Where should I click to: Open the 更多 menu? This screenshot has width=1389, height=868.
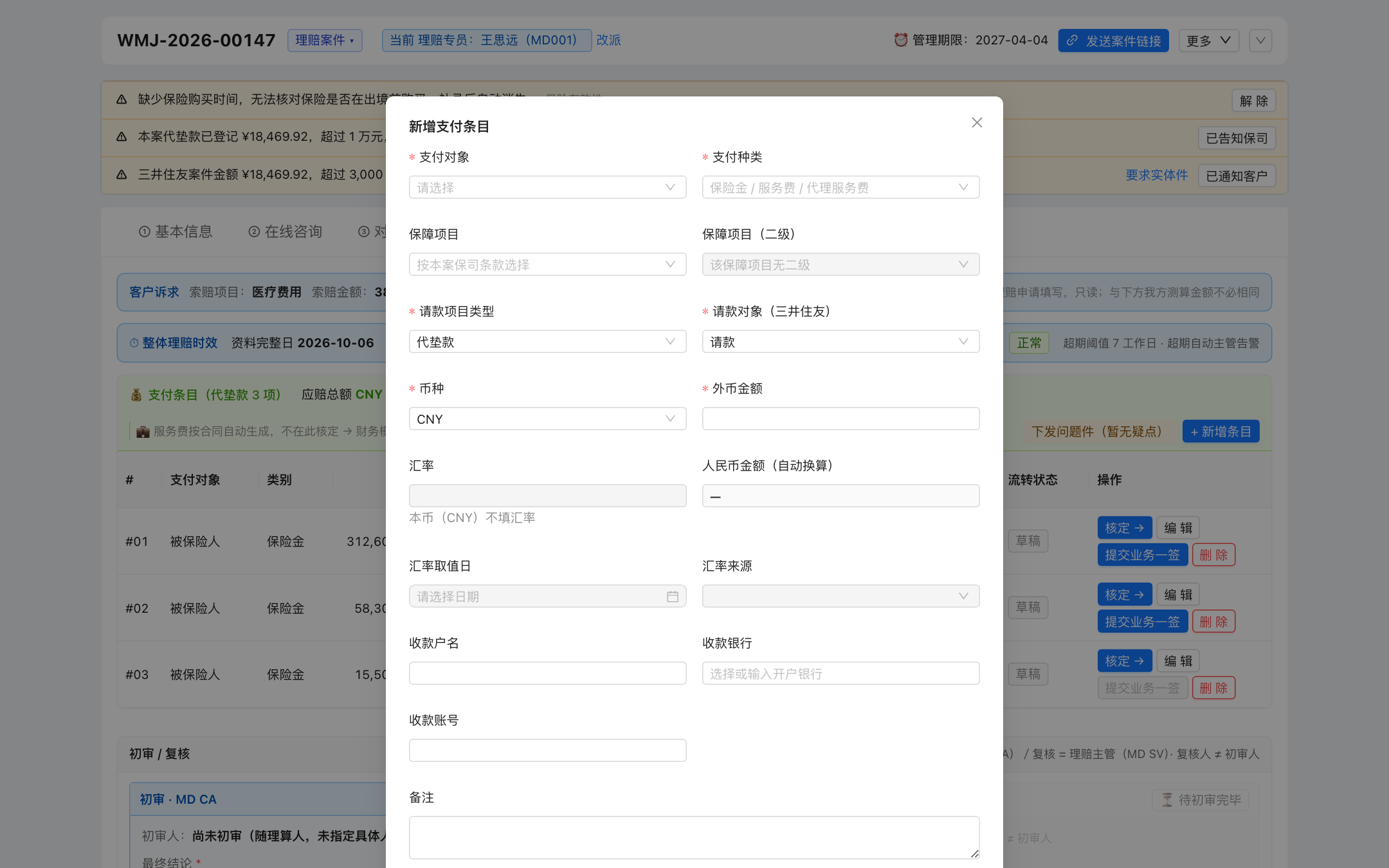coord(1208,41)
